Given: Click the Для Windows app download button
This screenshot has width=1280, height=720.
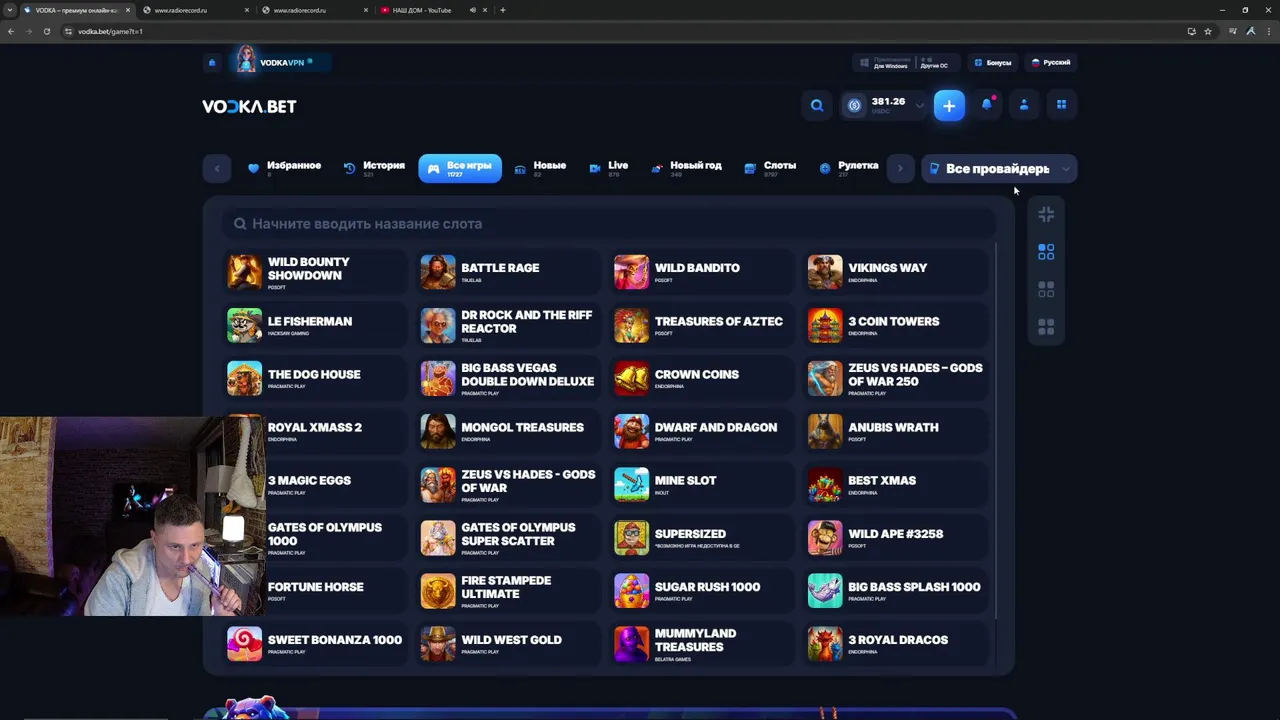Looking at the screenshot, I should tap(883, 62).
